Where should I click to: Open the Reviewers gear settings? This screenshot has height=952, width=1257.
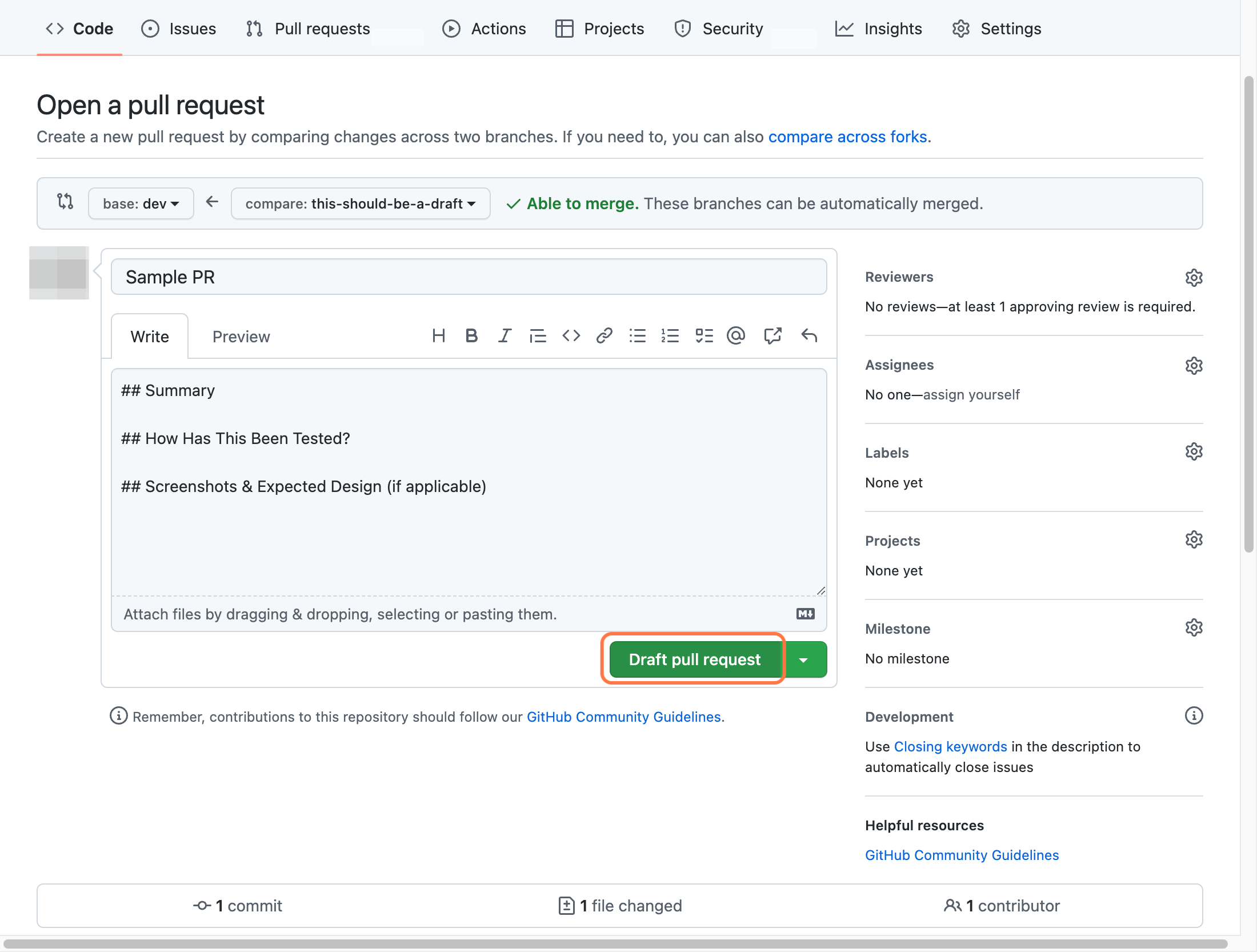tap(1194, 278)
